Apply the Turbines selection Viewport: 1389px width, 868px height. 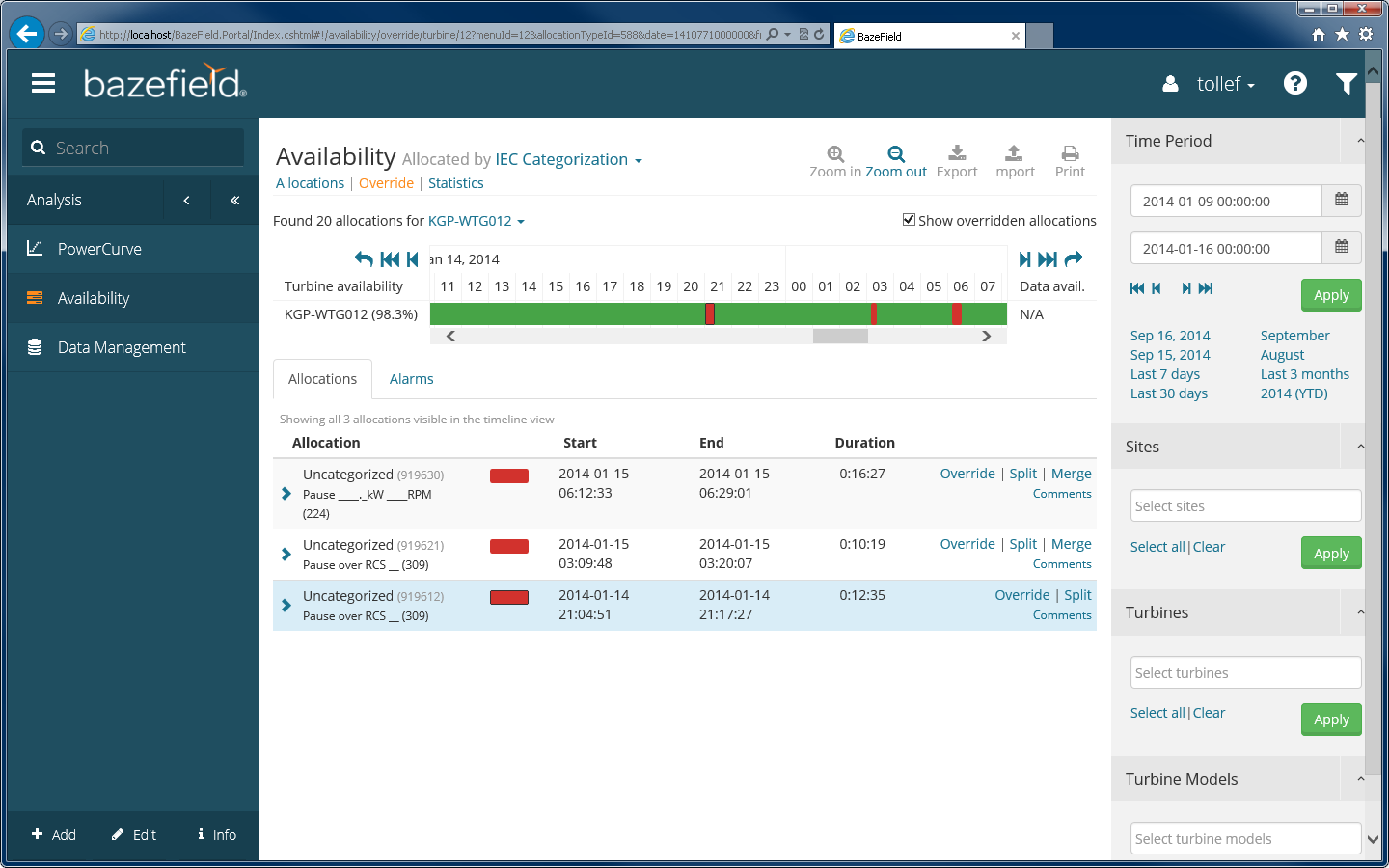click(x=1331, y=719)
